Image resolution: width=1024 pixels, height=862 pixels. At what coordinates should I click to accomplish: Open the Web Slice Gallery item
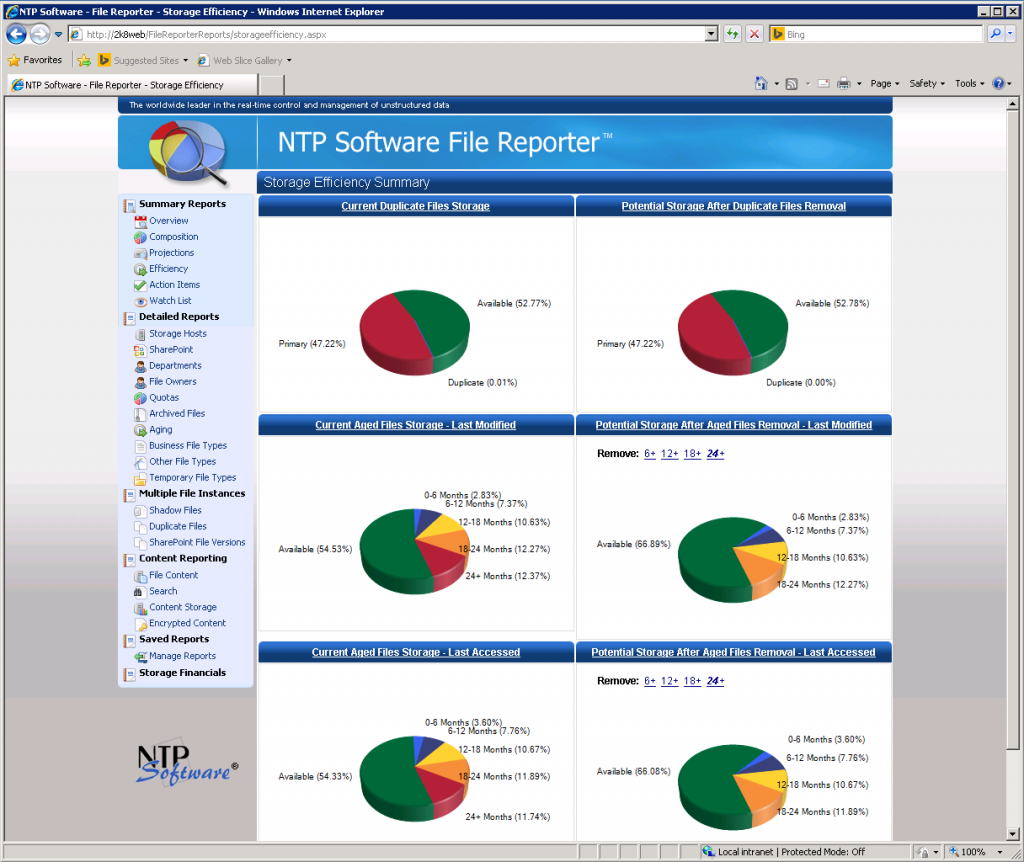(244, 61)
